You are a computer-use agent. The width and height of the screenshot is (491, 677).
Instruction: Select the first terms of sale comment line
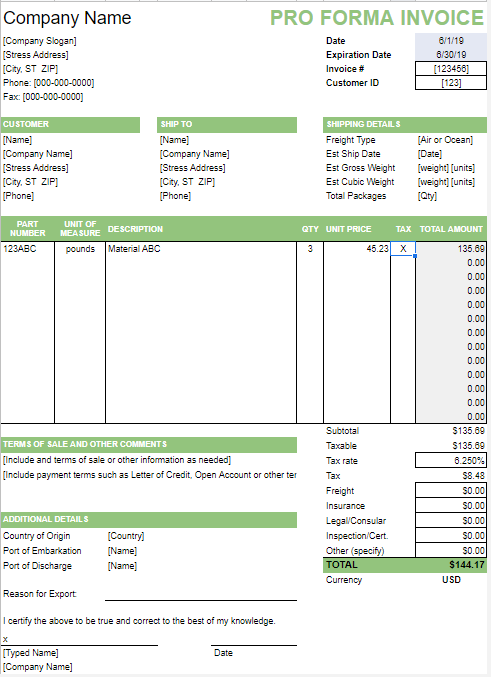point(117,460)
